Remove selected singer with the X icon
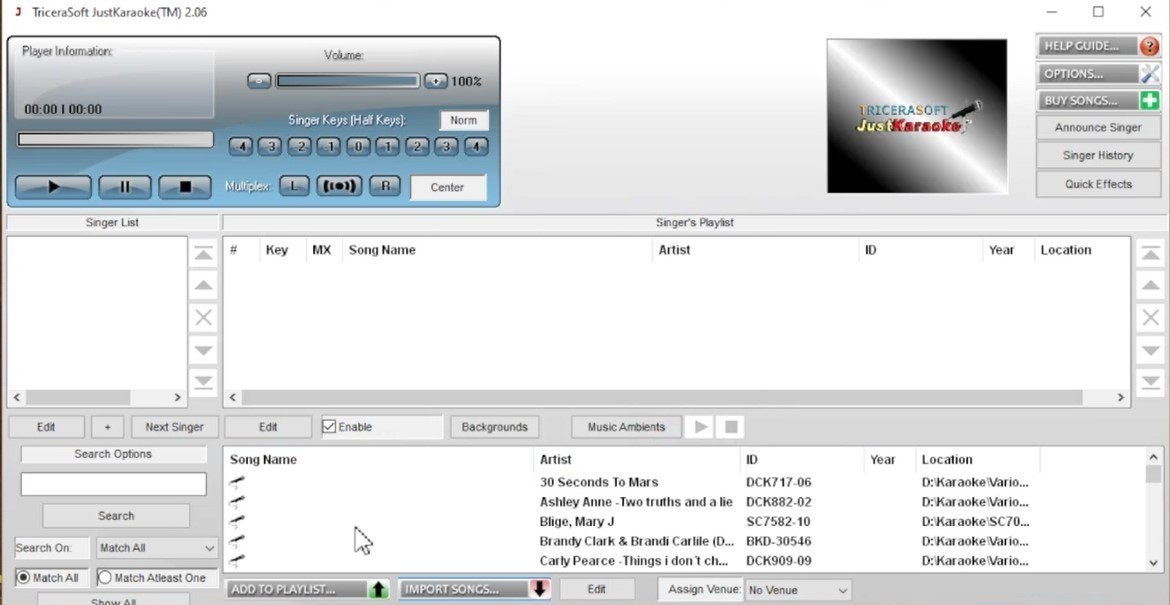 pyautogui.click(x=203, y=319)
